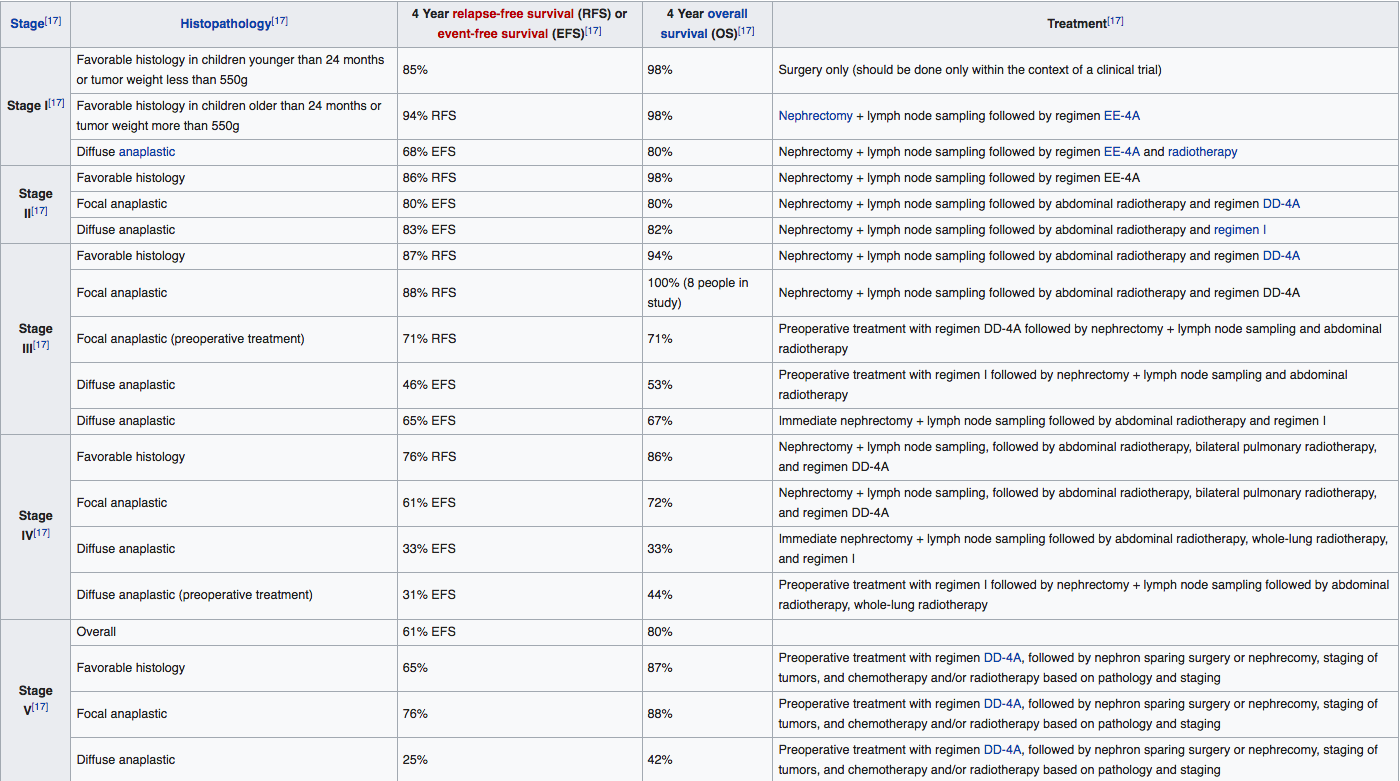
Task: Open the "Stage" column header link
Action: (27, 23)
